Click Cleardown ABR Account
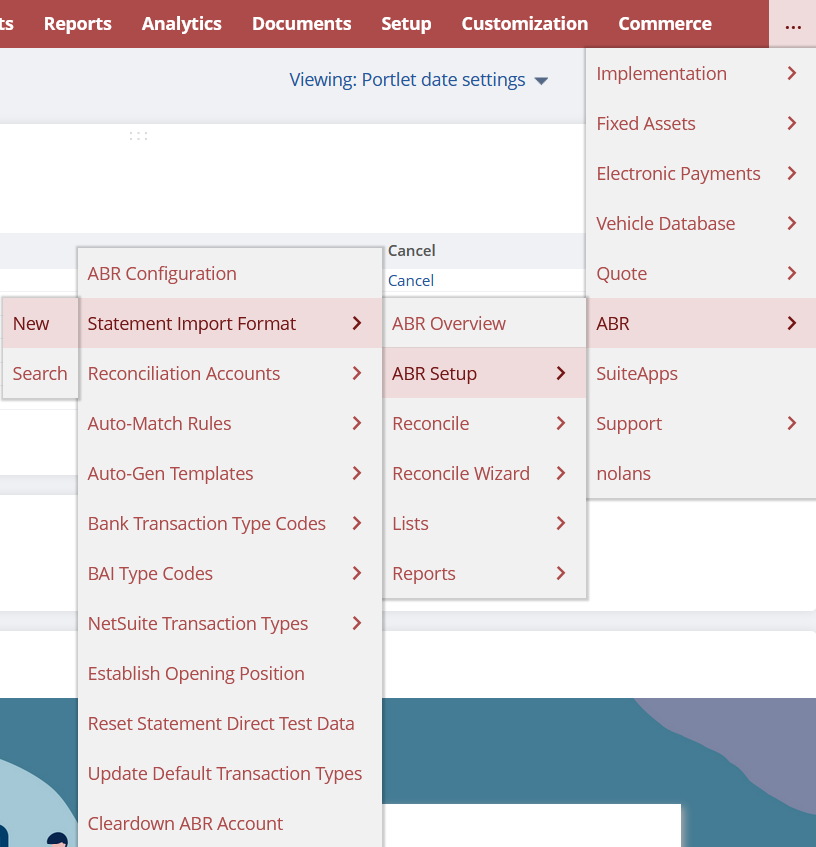 pos(186,823)
